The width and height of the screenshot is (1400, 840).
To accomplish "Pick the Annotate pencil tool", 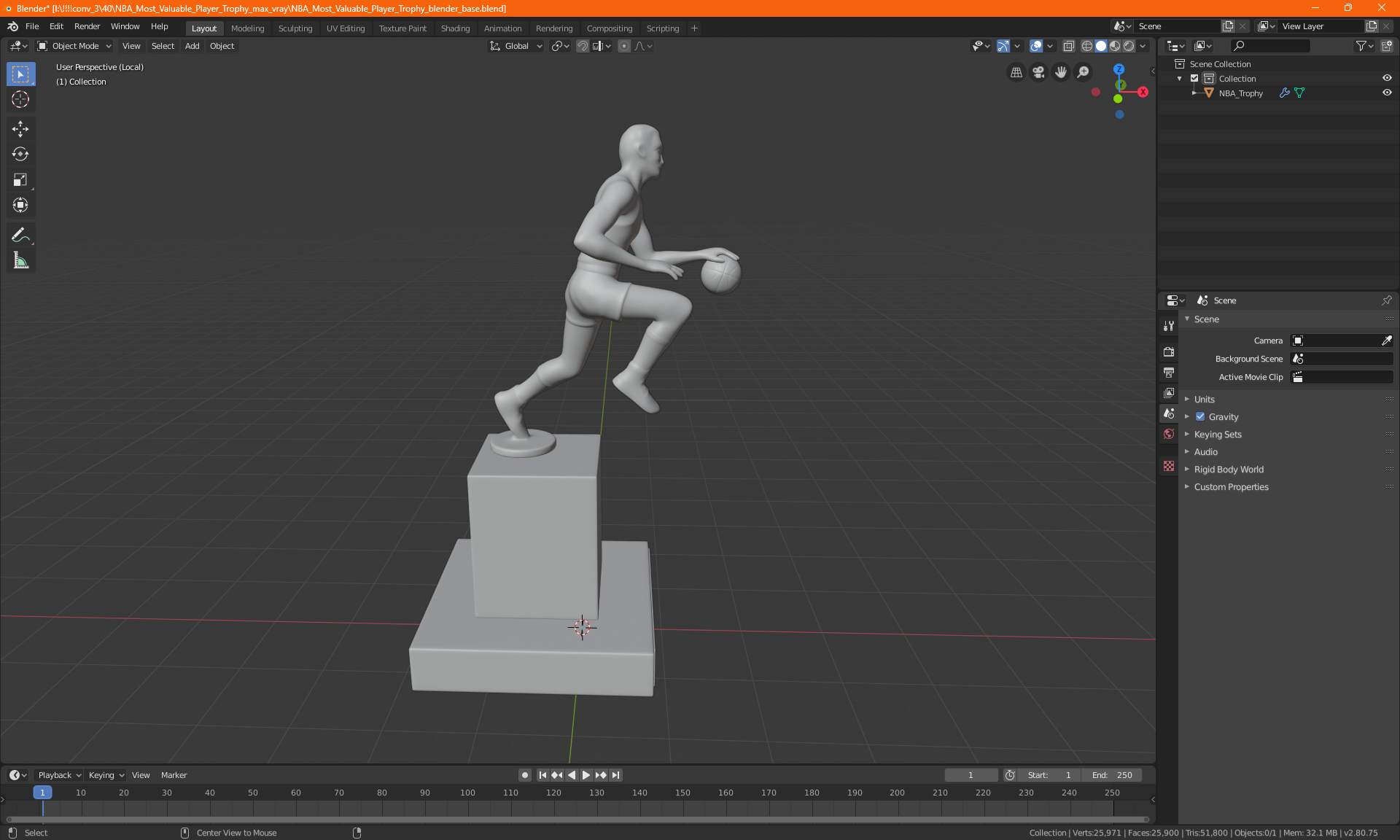I will 20,235.
